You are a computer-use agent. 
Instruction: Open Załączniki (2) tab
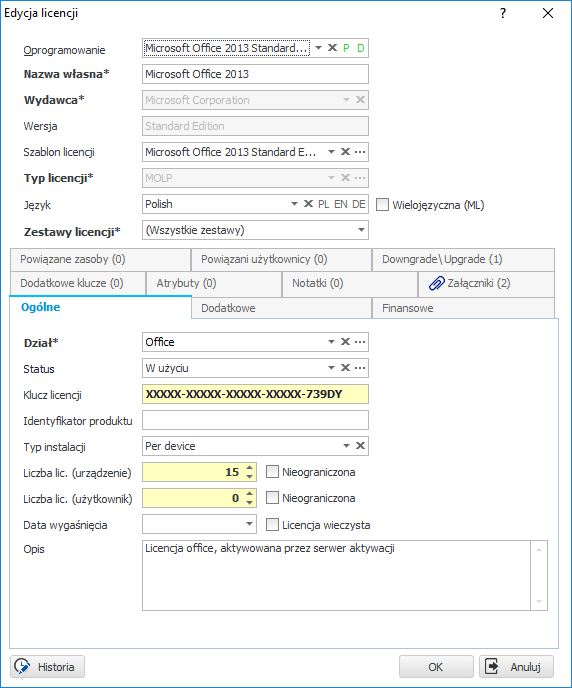(486, 283)
